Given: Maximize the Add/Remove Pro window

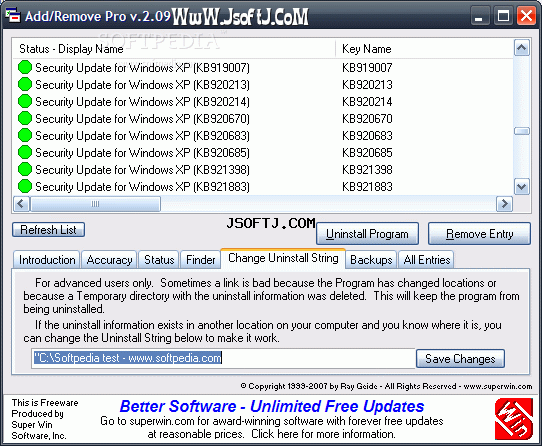Looking at the screenshot, I should (503, 16).
